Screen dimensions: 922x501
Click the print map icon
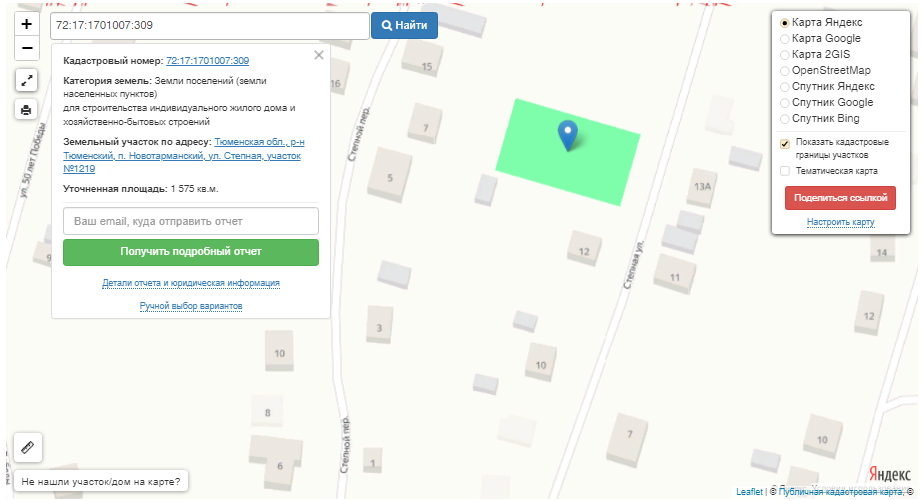[26, 109]
